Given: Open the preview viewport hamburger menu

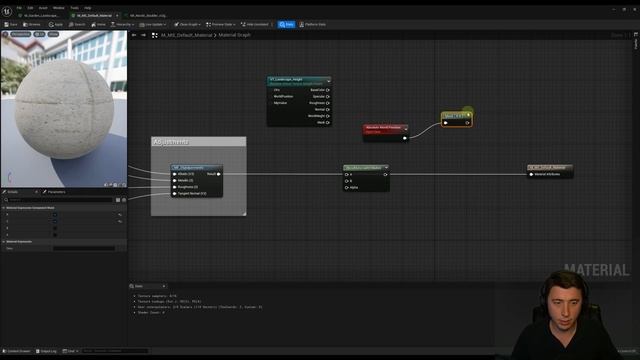Looking at the screenshot, I should click(x=5, y=34).
